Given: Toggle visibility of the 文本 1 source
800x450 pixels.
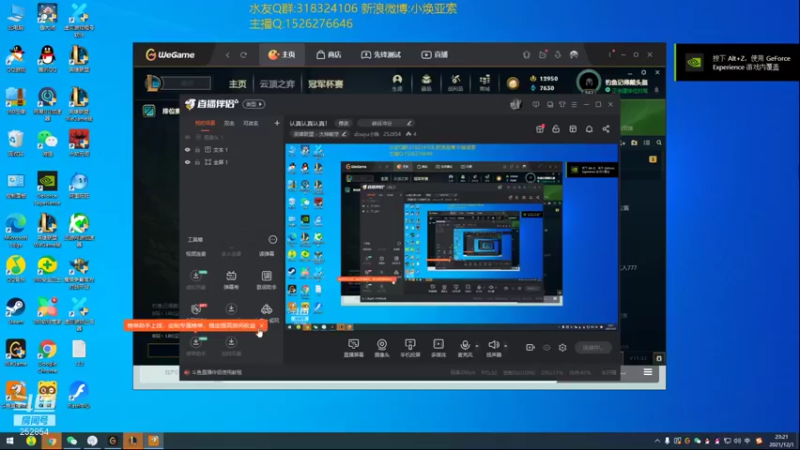Looking at the screenshot, I should click(187, 149).
